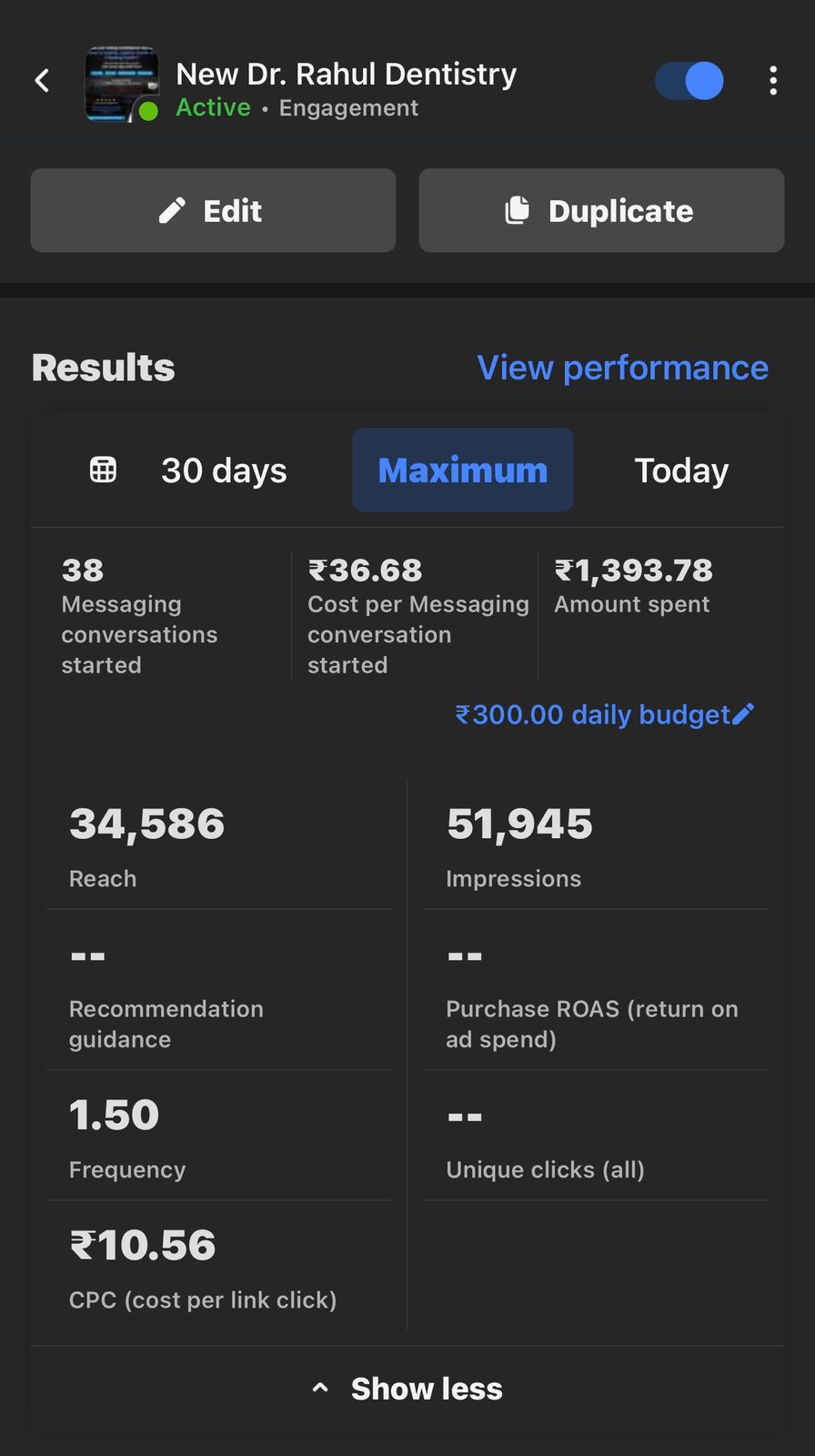Screen dimensions: 815x1456
Task: Edit the ₹300.00 daily budget link
Action: point(592,714)
